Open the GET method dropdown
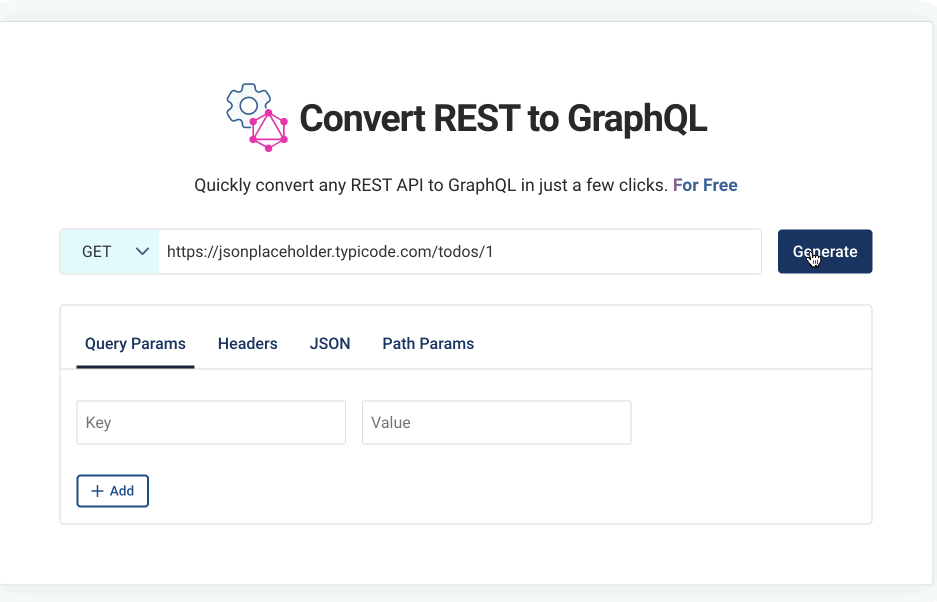 [x=109, y=252]
